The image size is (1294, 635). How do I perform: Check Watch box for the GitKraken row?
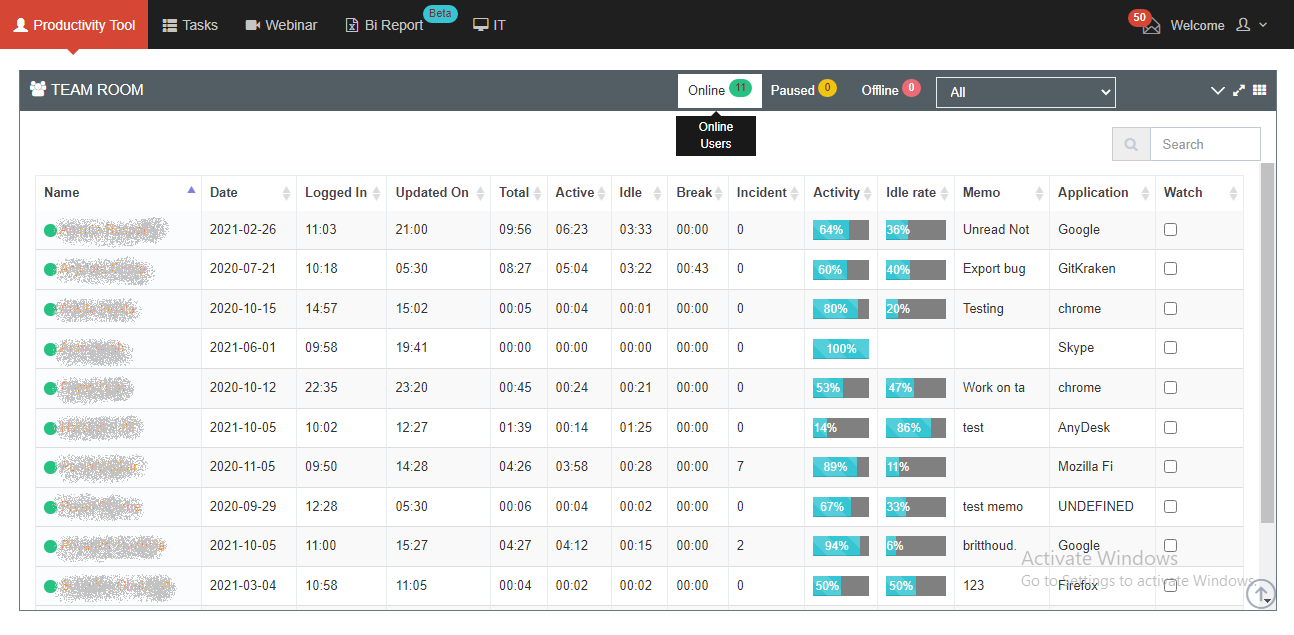pyautogui.click(x=1171, y=269)
